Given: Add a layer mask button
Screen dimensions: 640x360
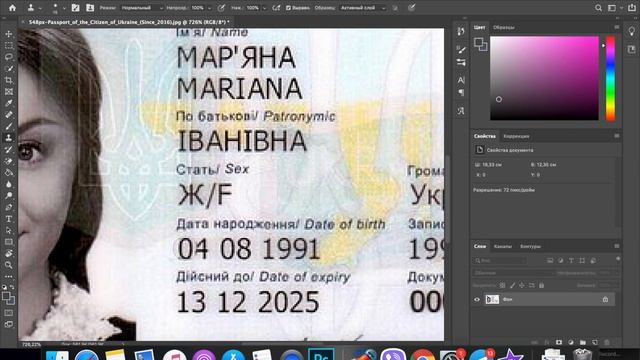Looking at the screenshot, I should coord(559,342).
